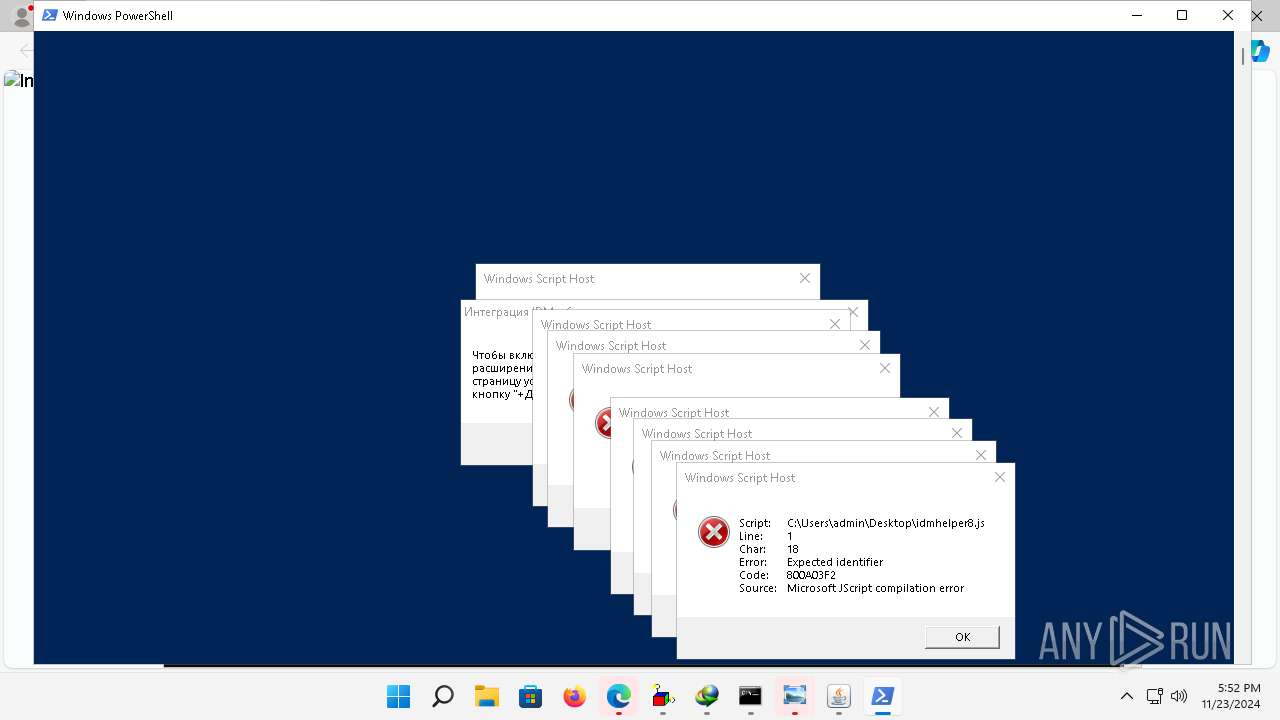Open the volume control in tray
Viewport: 1280px width, 720px height.
point(1178,696)
